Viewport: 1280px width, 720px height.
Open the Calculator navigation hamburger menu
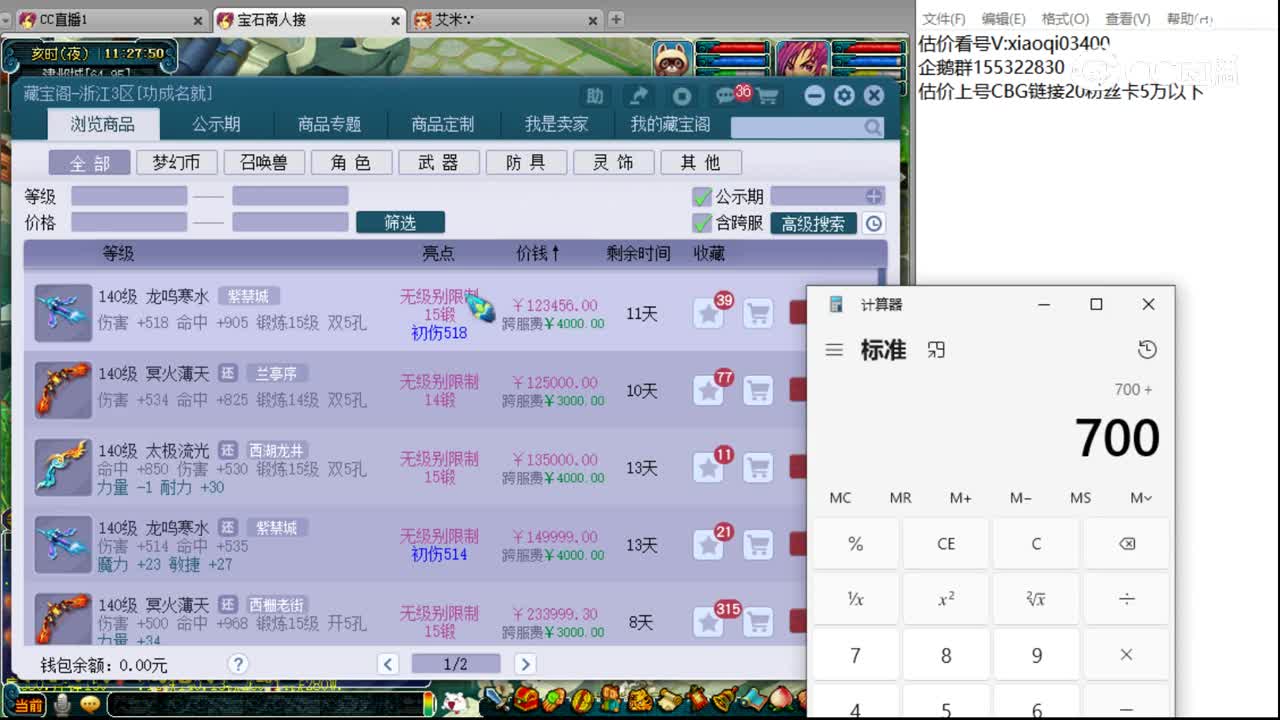[834, 350]
